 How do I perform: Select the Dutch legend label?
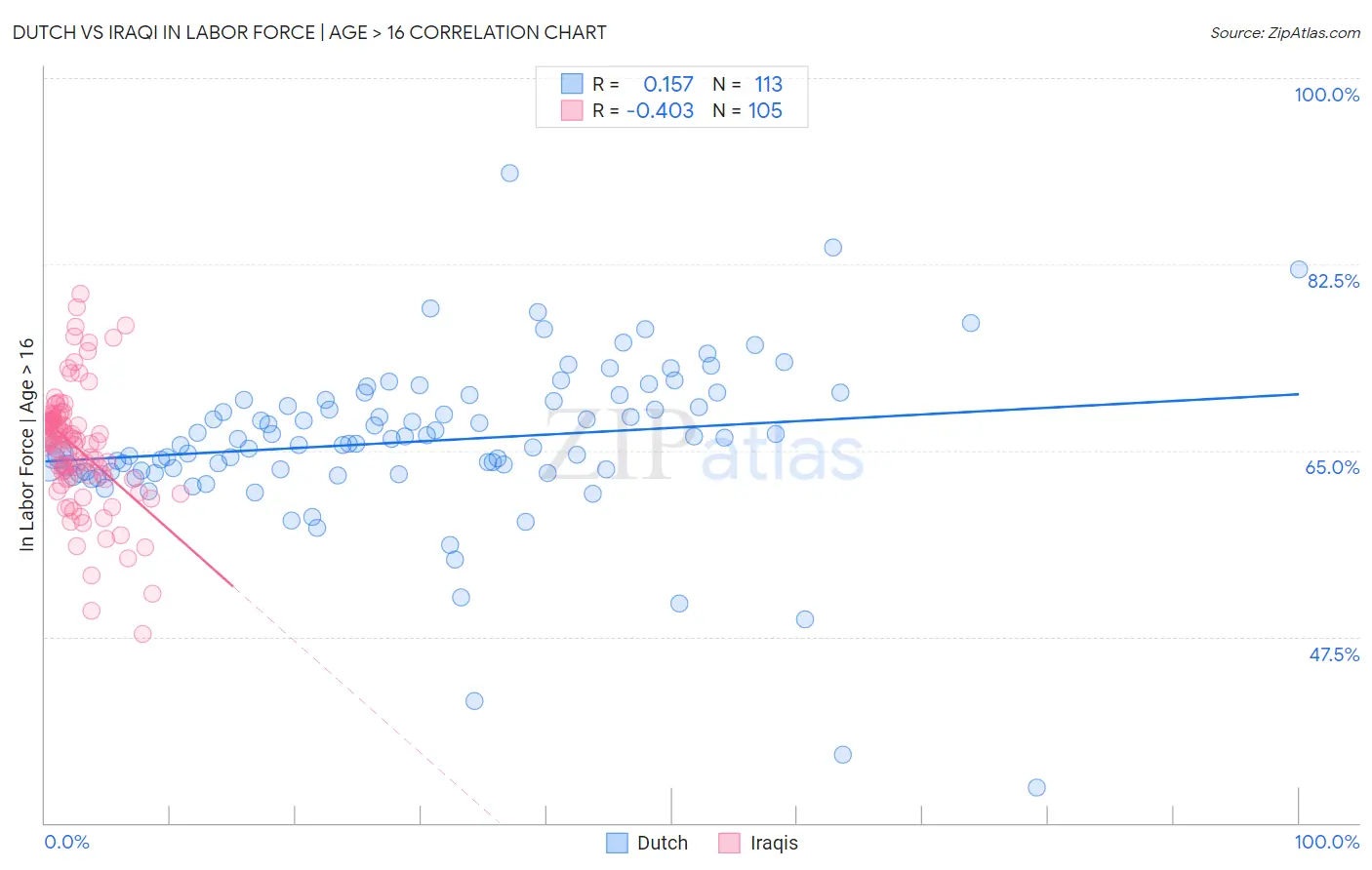point(663,843)
